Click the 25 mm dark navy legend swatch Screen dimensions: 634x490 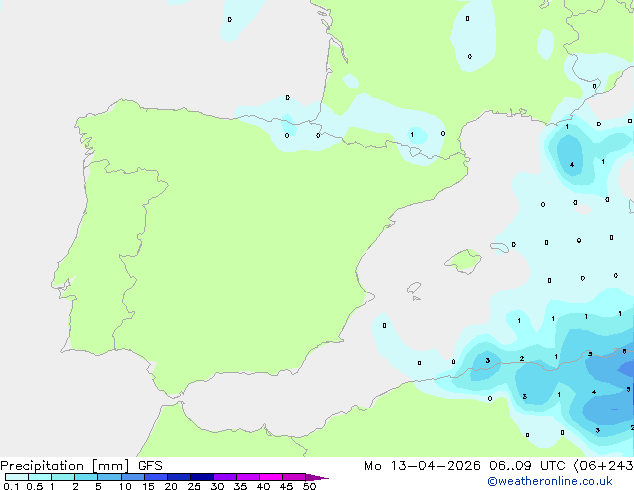pyautogui.click(x=202, y=477)
